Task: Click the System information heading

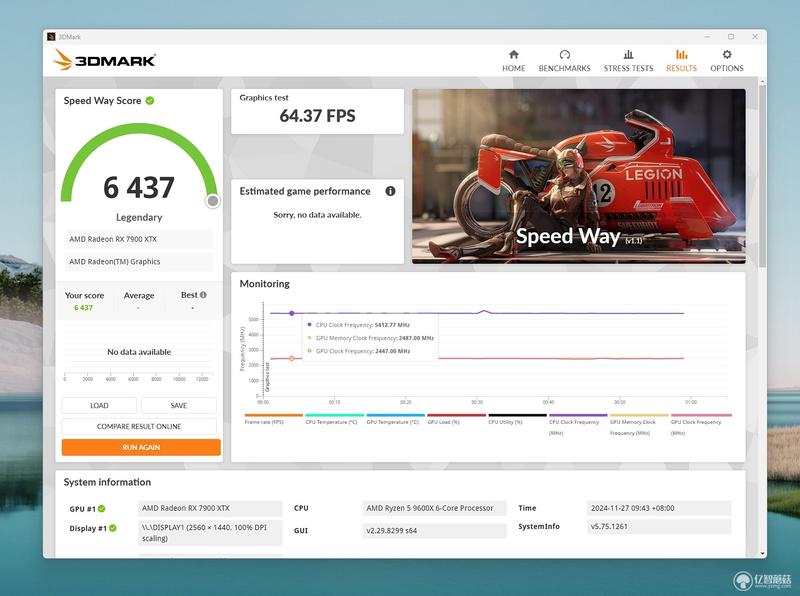Action: click(x=107, y=482)
